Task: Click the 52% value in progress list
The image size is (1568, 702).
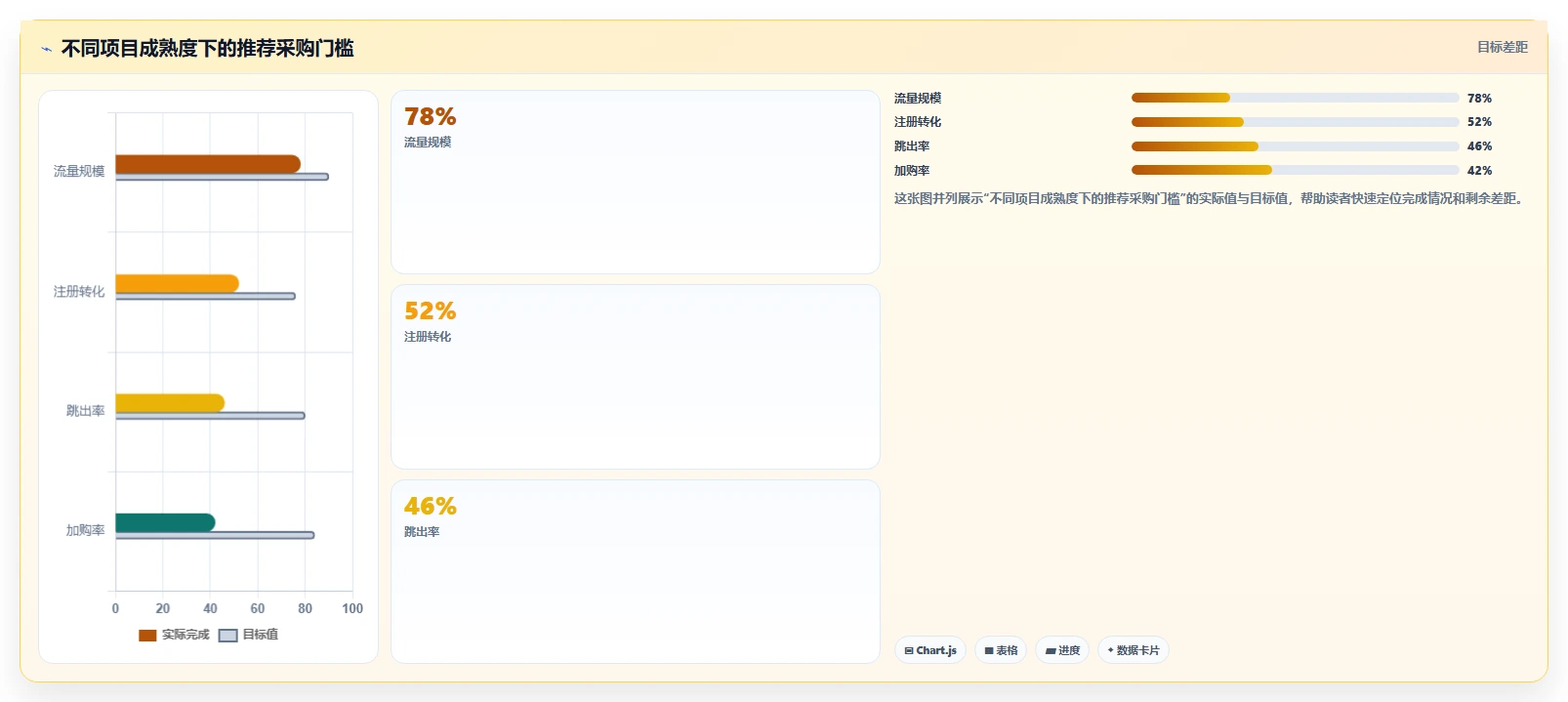Action: [x=1479, y=122]
